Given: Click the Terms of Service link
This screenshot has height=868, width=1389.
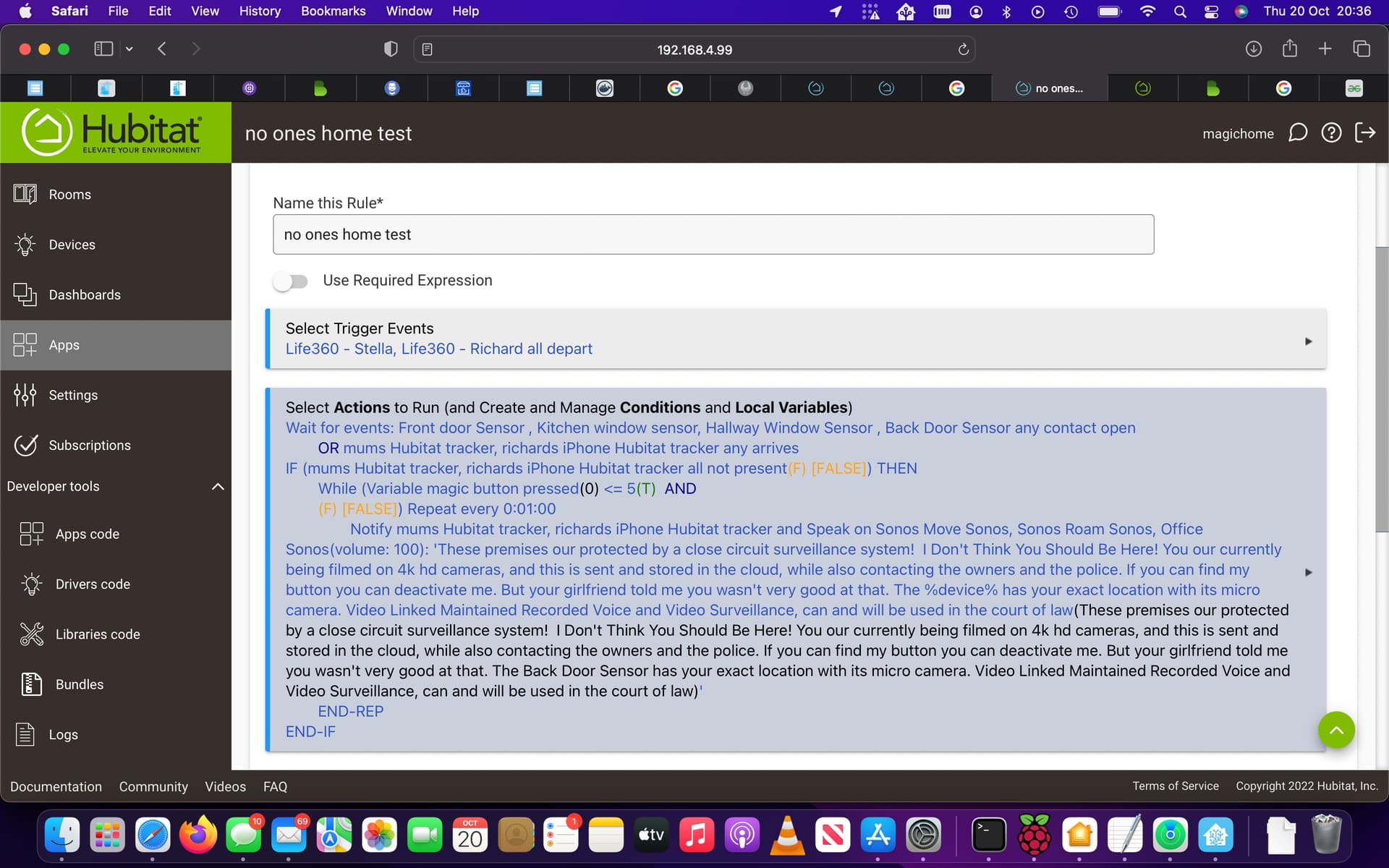Looking at the screenshot, I should (1175, 786).
